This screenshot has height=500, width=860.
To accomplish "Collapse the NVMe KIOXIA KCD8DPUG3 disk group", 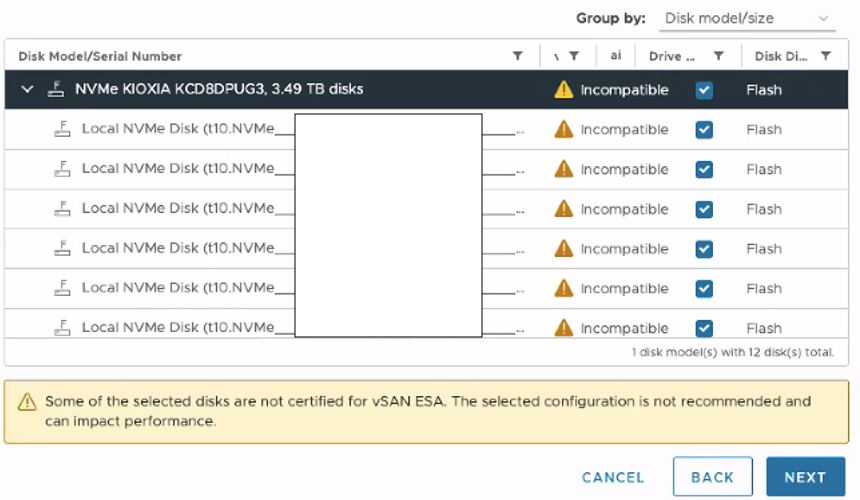I will (27, 90).
